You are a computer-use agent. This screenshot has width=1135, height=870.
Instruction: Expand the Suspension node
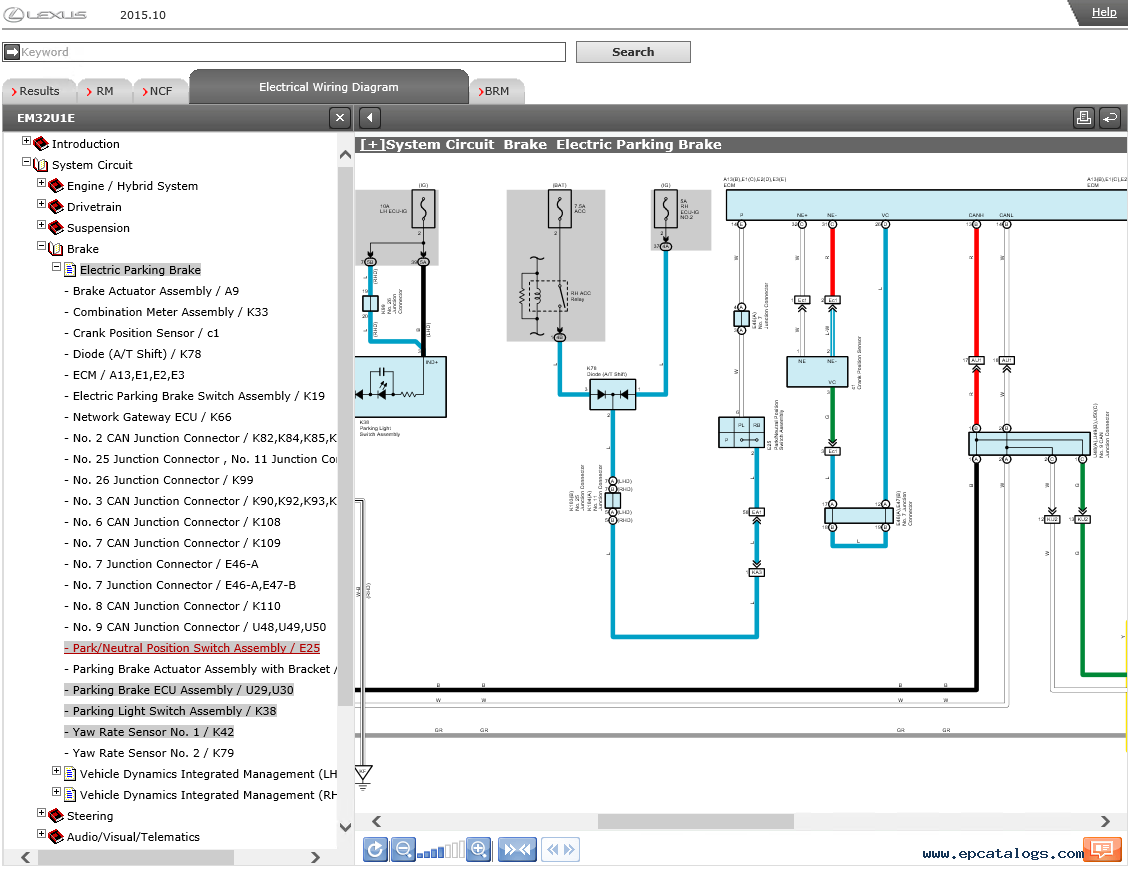pyautogui.click(x=41, y=224)
